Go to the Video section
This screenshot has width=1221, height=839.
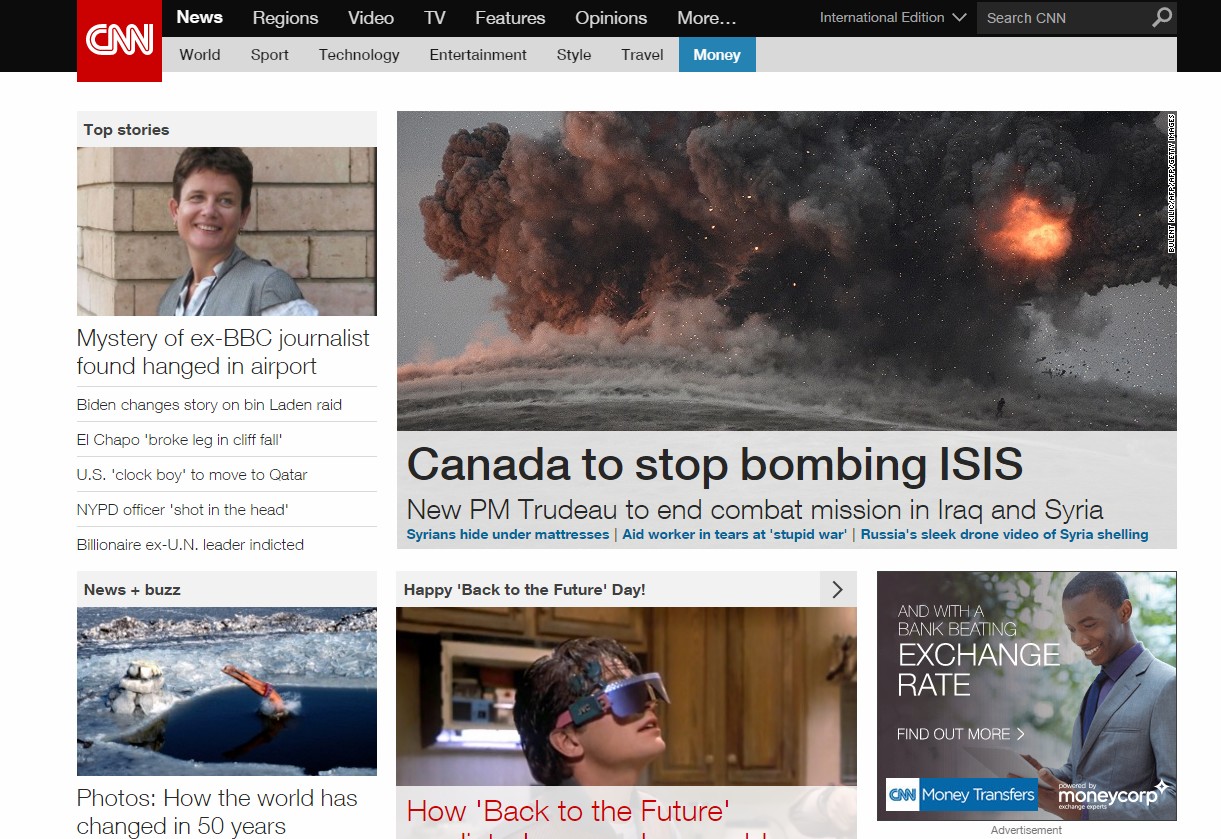pos(371,18)
